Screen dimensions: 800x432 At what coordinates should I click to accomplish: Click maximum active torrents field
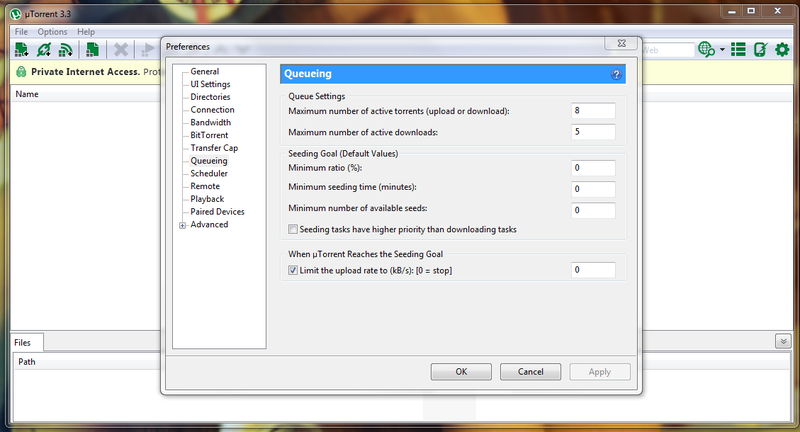593,111
